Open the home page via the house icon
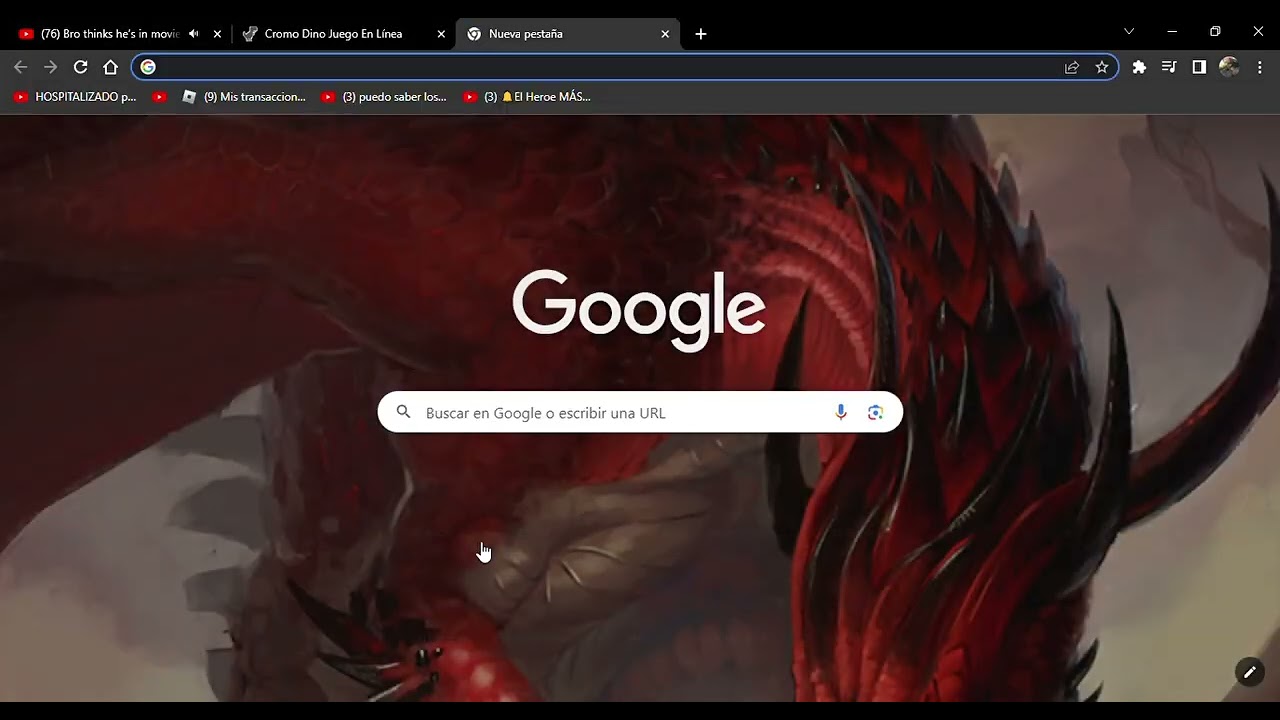Viewport: 1280px width, 720px height. 110,67
